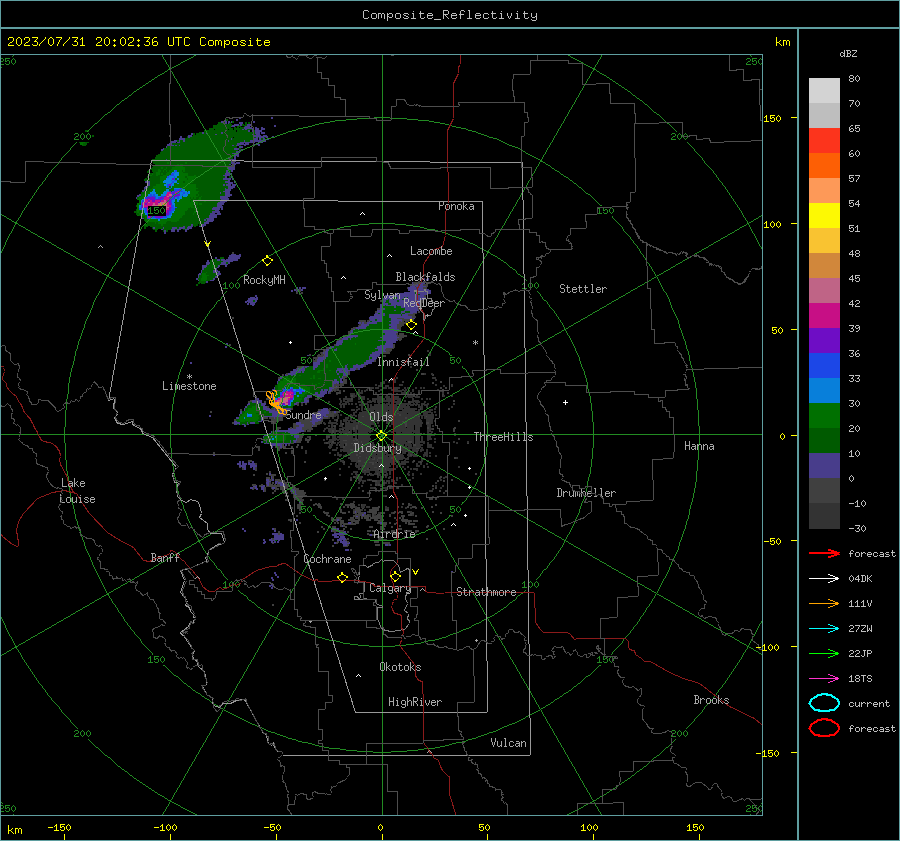Click the Vulcan label on map
This screenshot has width=900, height=841.
click(x=508, y=743)
